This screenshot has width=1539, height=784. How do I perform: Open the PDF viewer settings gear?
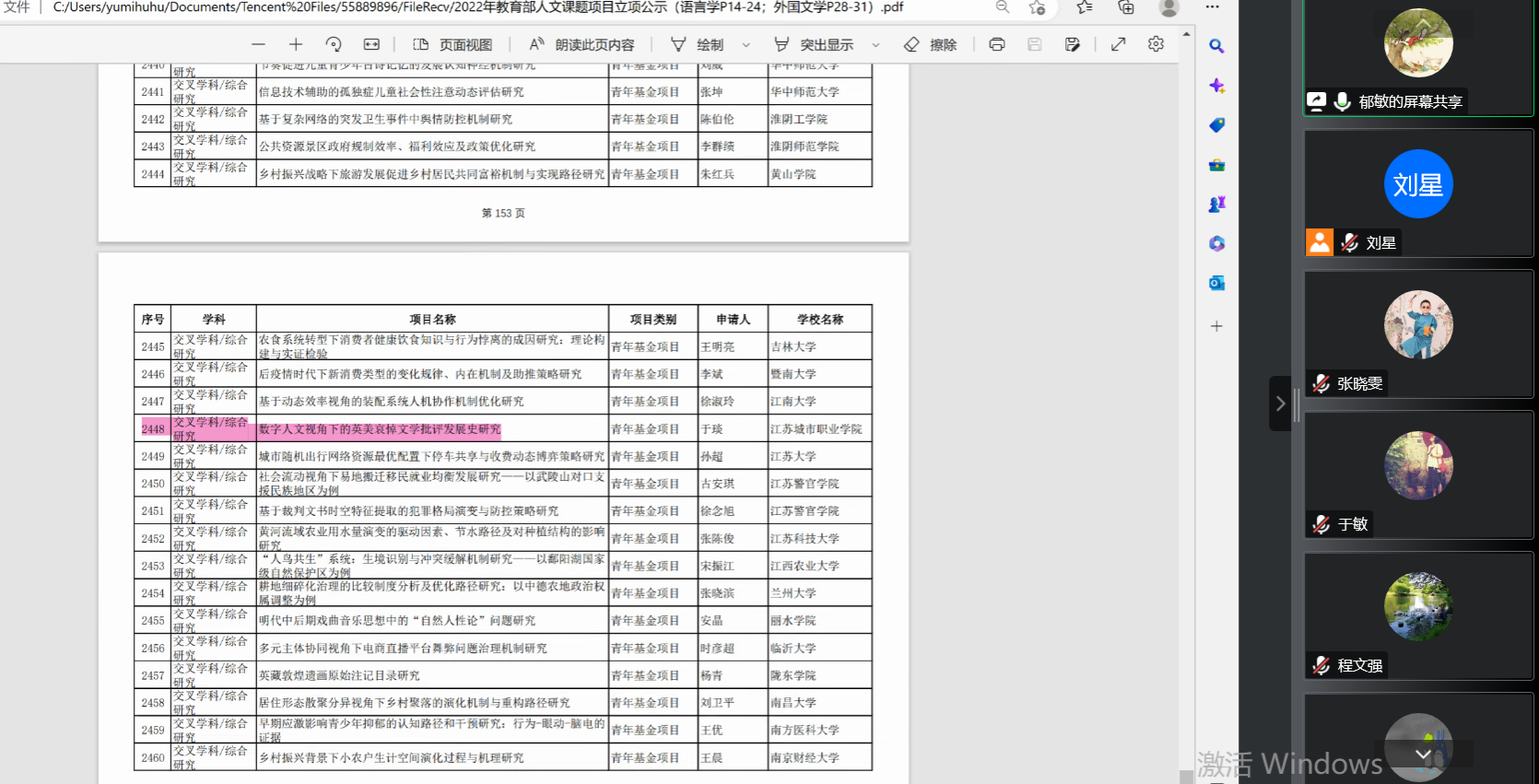[1156, 44]
